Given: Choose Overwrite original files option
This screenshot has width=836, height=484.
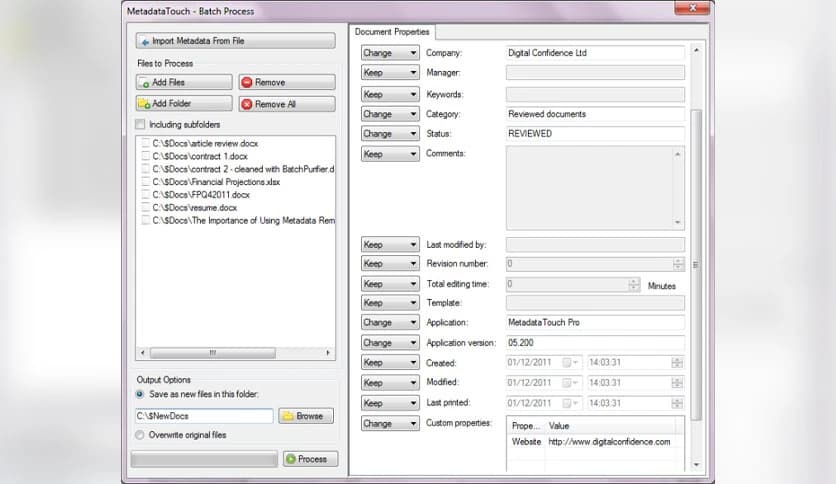Looking at the screenshot, I should pyautogui.click(x=141, y=435).
